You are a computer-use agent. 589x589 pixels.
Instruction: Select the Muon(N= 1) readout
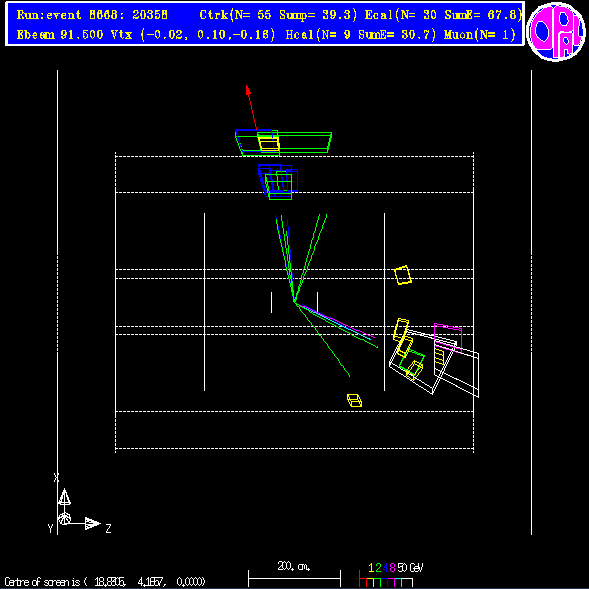[x=480, y=35]
